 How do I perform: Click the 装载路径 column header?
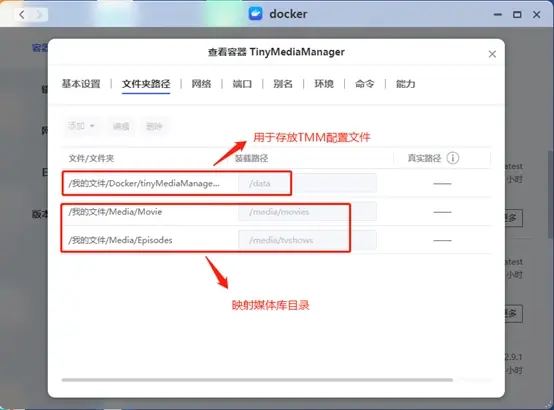click(x=251, y=158)
